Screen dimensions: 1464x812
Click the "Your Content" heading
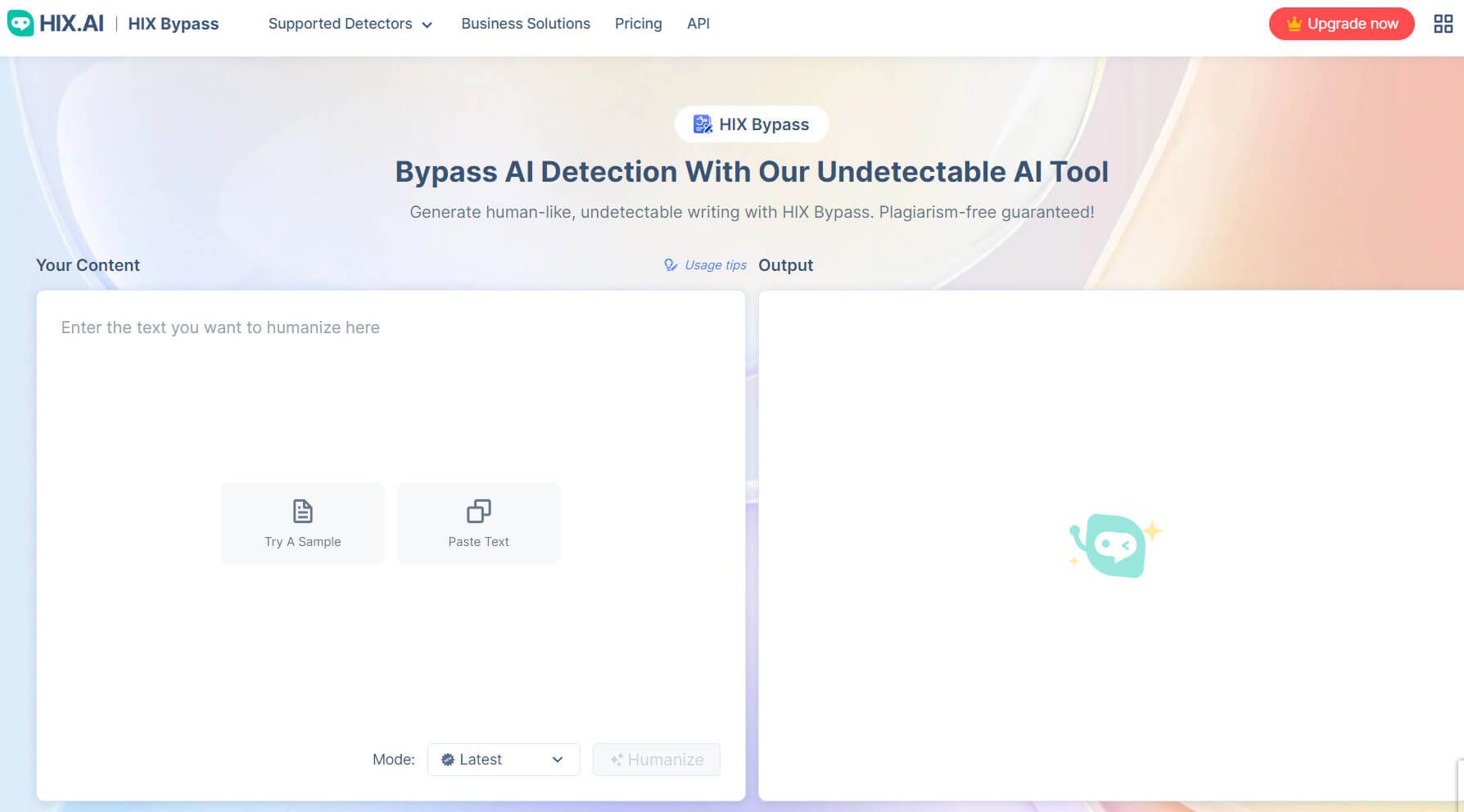(x=88, y=265)
